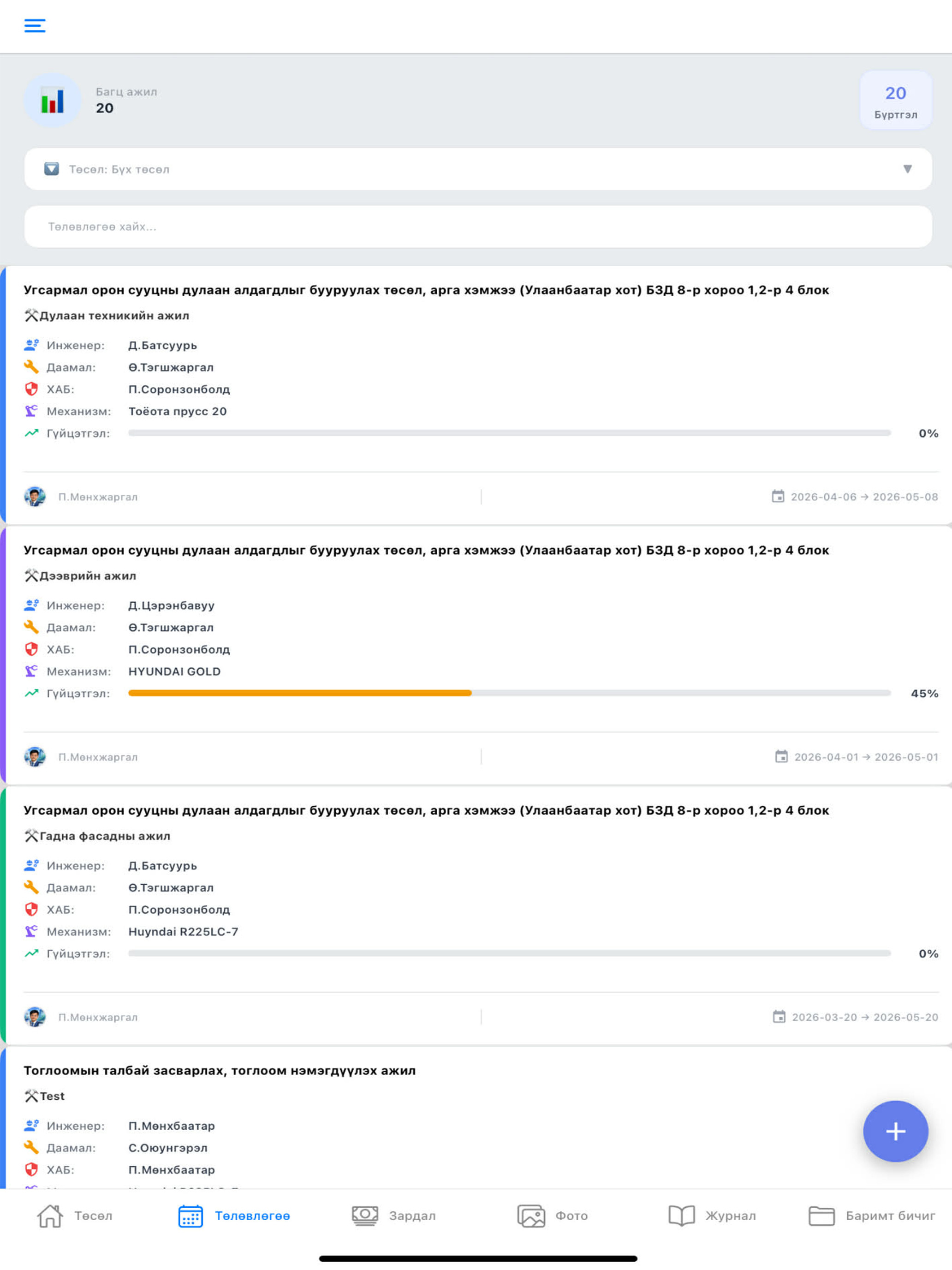Click mechanism value HYUNDAI GOLD
Image resolution: width=952 pixels, height=1270 pixels.
174,671
